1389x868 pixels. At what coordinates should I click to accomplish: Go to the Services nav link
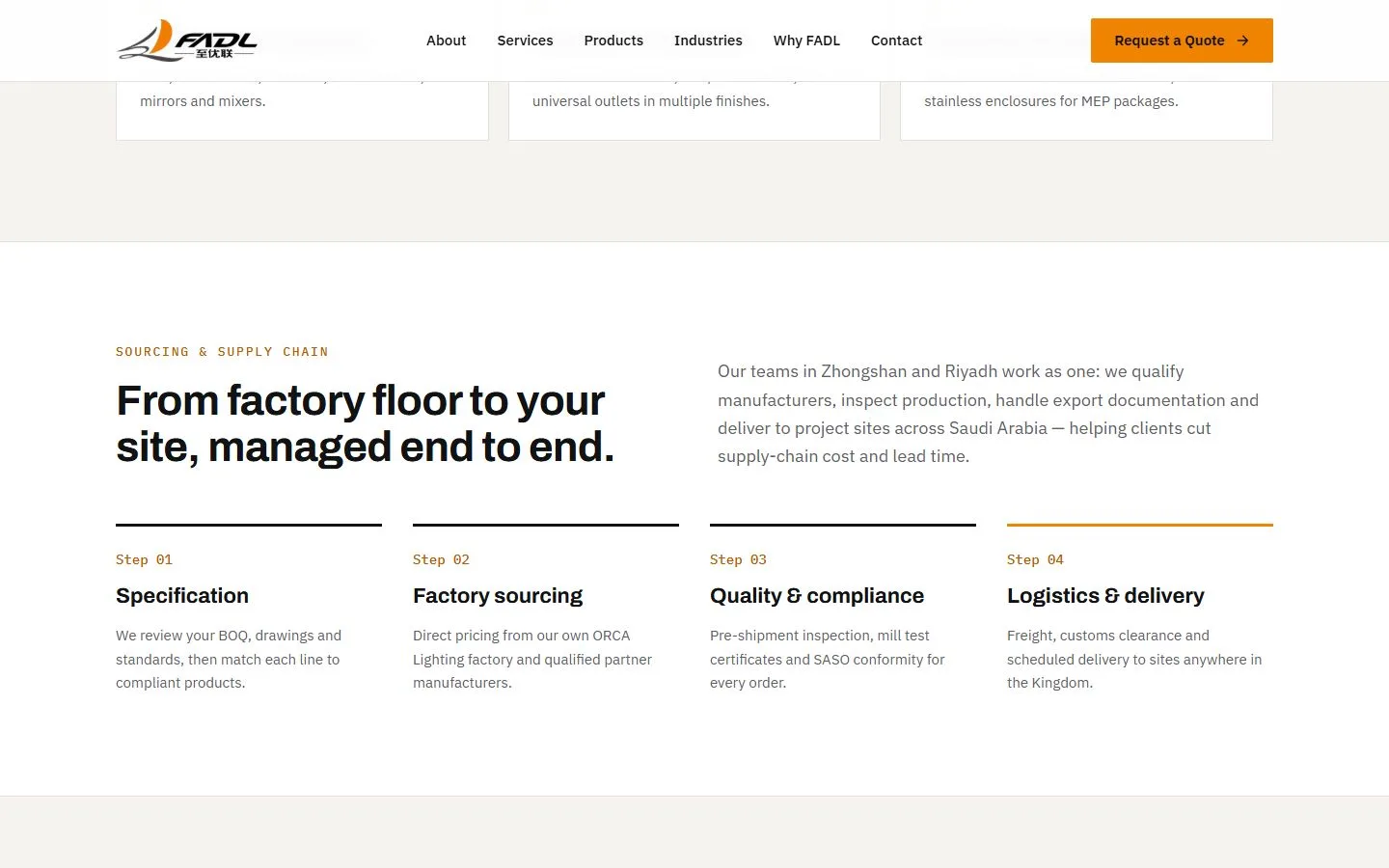click(x=525, y=41)
